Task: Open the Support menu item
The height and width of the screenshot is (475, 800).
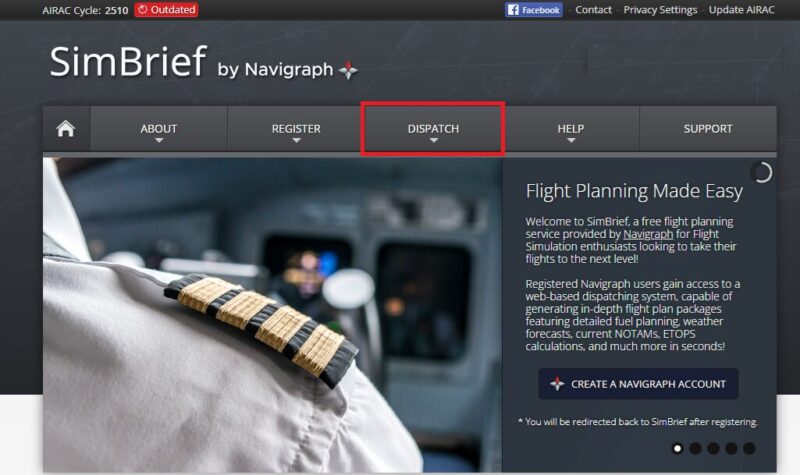Action: [x=708, y=129]
